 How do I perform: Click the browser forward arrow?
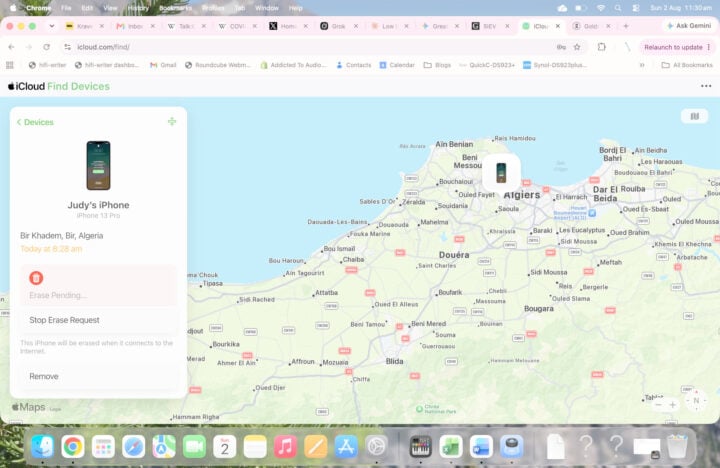[28, 47]
